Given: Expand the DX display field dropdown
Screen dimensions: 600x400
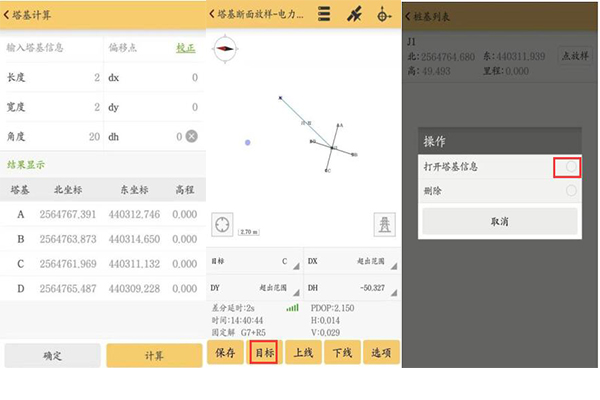Looking at the screenshot, I should click(x=350, y=262).
